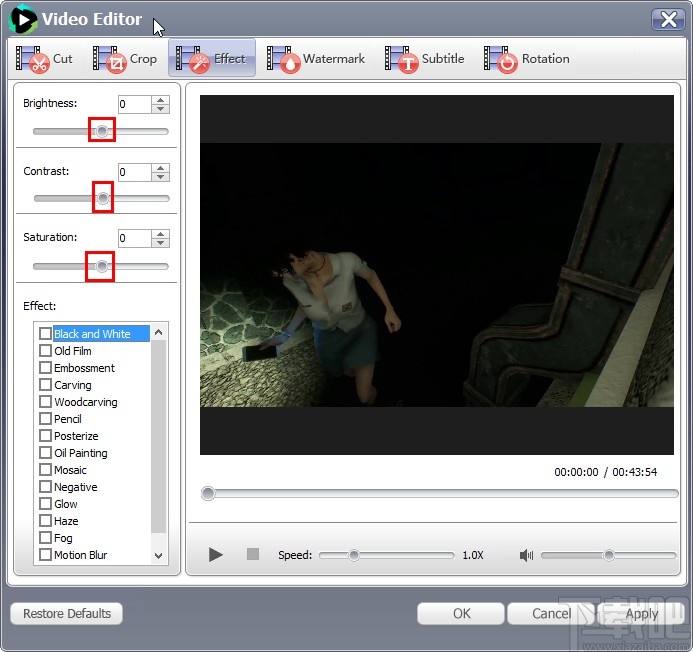This screenshot has width=693, height=652.
Task: Click the Saturation value field
Action: click(135, 238)
